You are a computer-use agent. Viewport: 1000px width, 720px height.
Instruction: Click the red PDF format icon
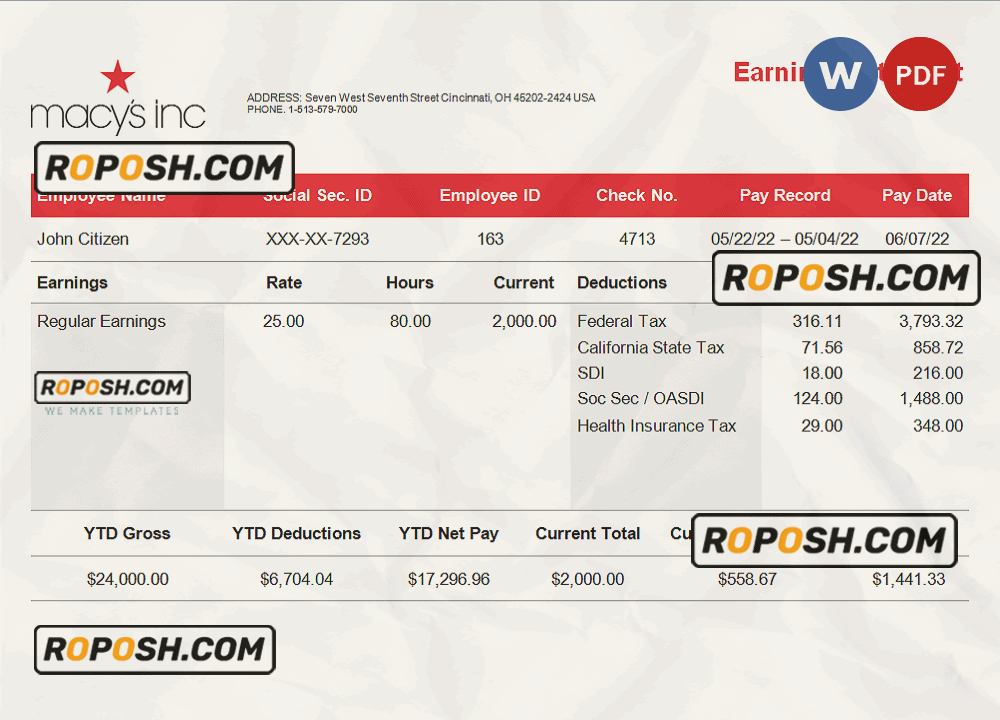pos(921,74)
